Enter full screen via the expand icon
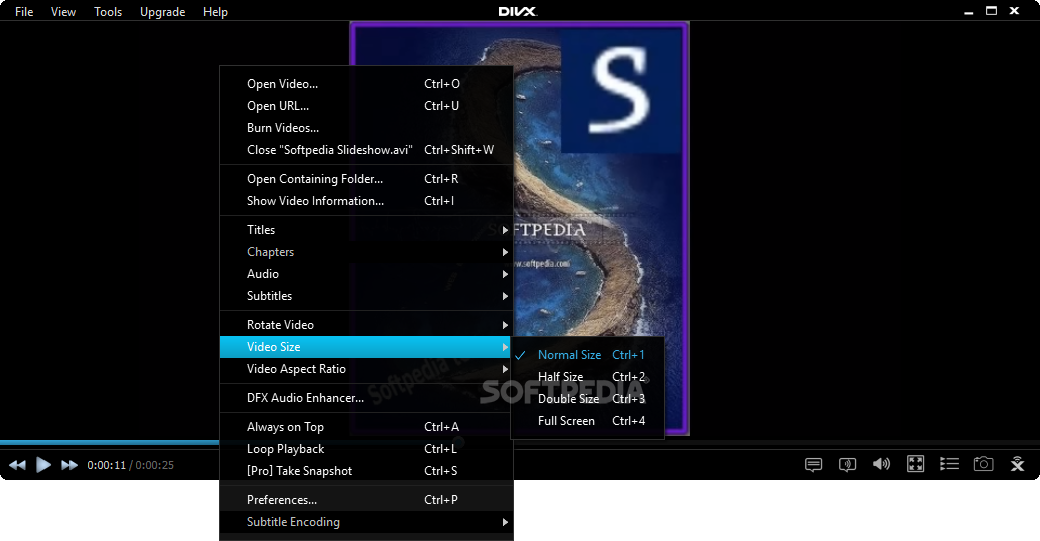The height and width of the screenshot is (541, 1040). pyautogui.click(x=915, y=464)
